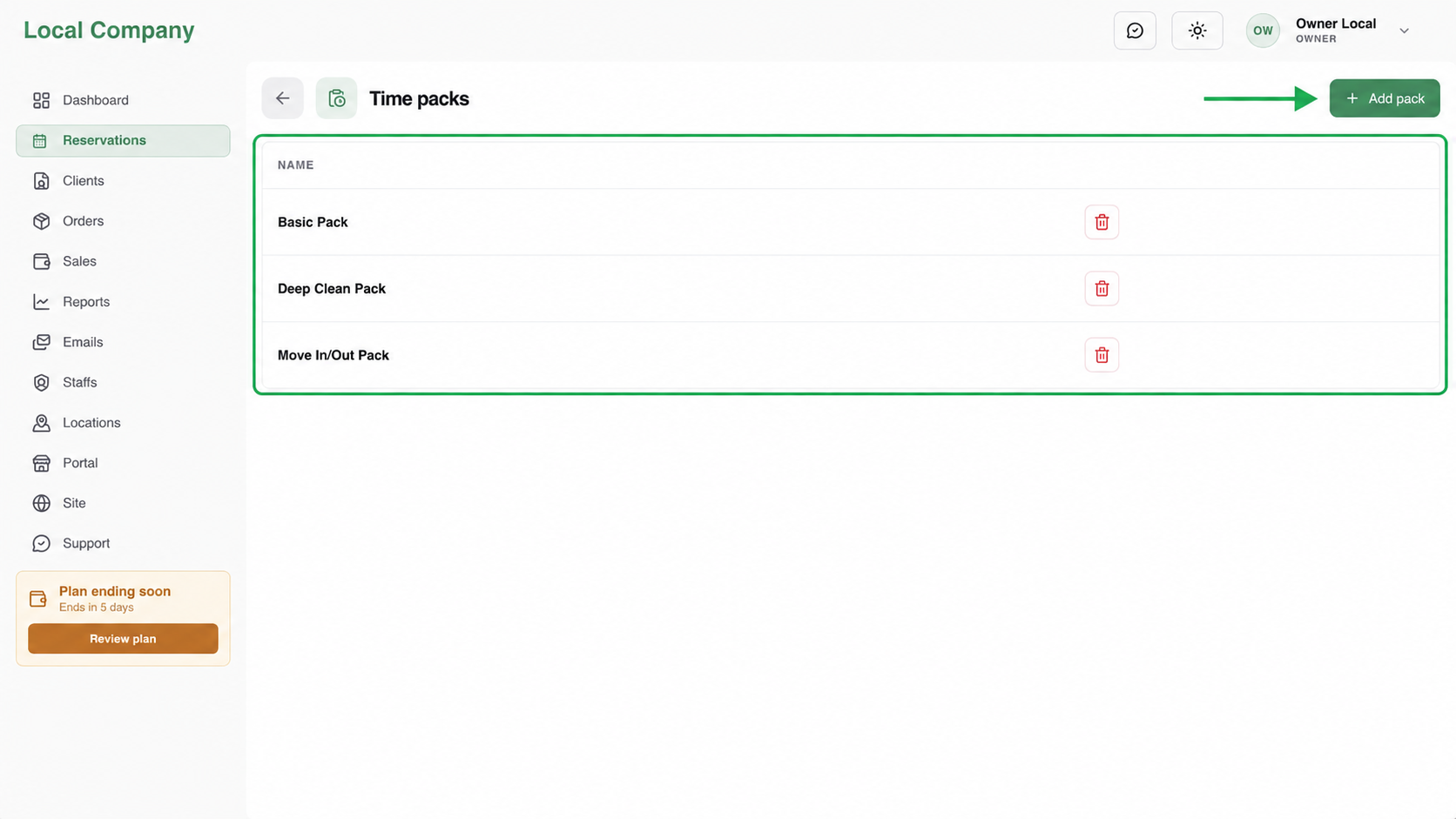This screenshot has width=1456, height=819.
Task: Click the NAME column header
Action: [x=296, y=164]
